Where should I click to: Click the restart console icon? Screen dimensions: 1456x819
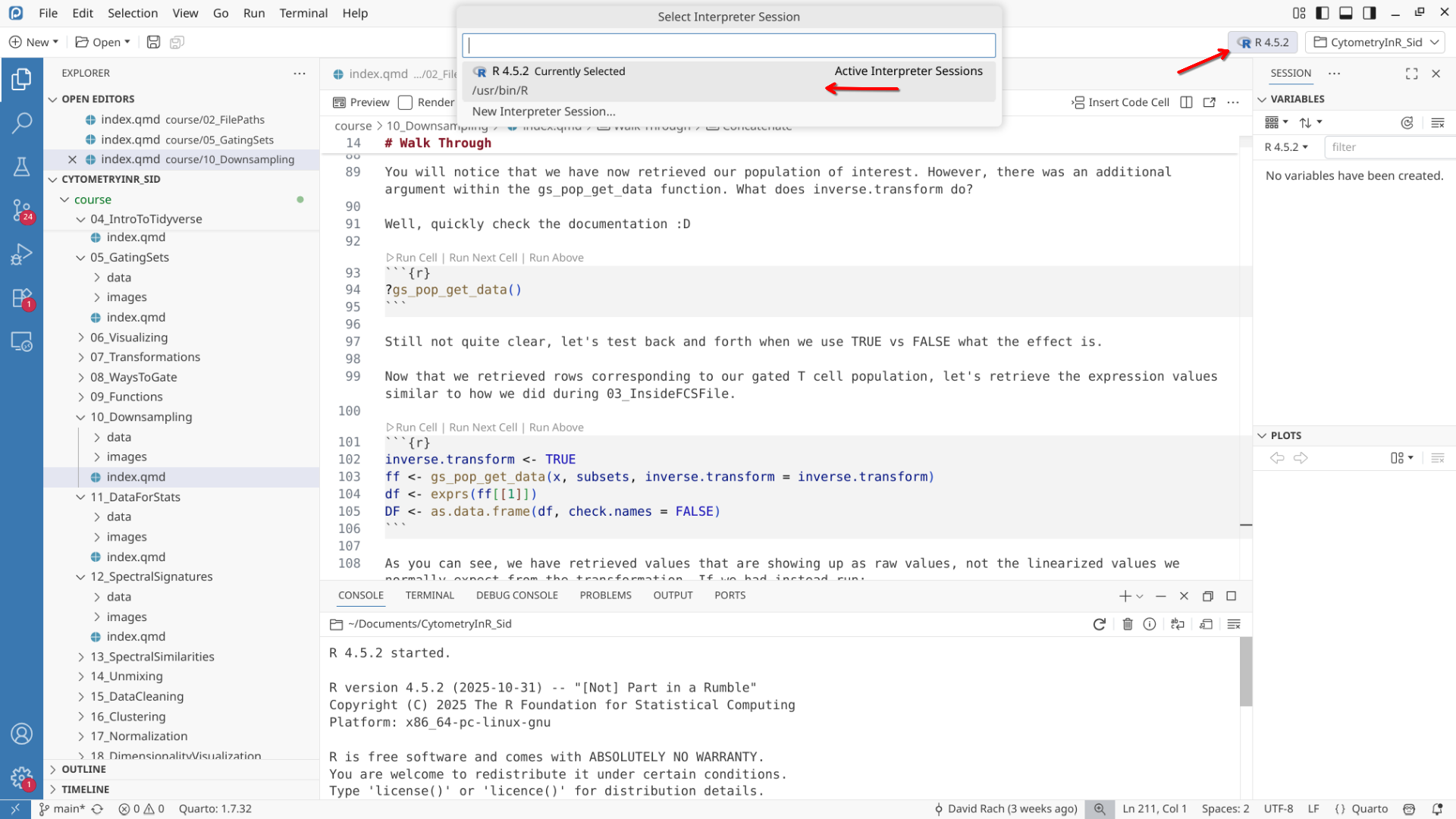(x=1099, y=624)
